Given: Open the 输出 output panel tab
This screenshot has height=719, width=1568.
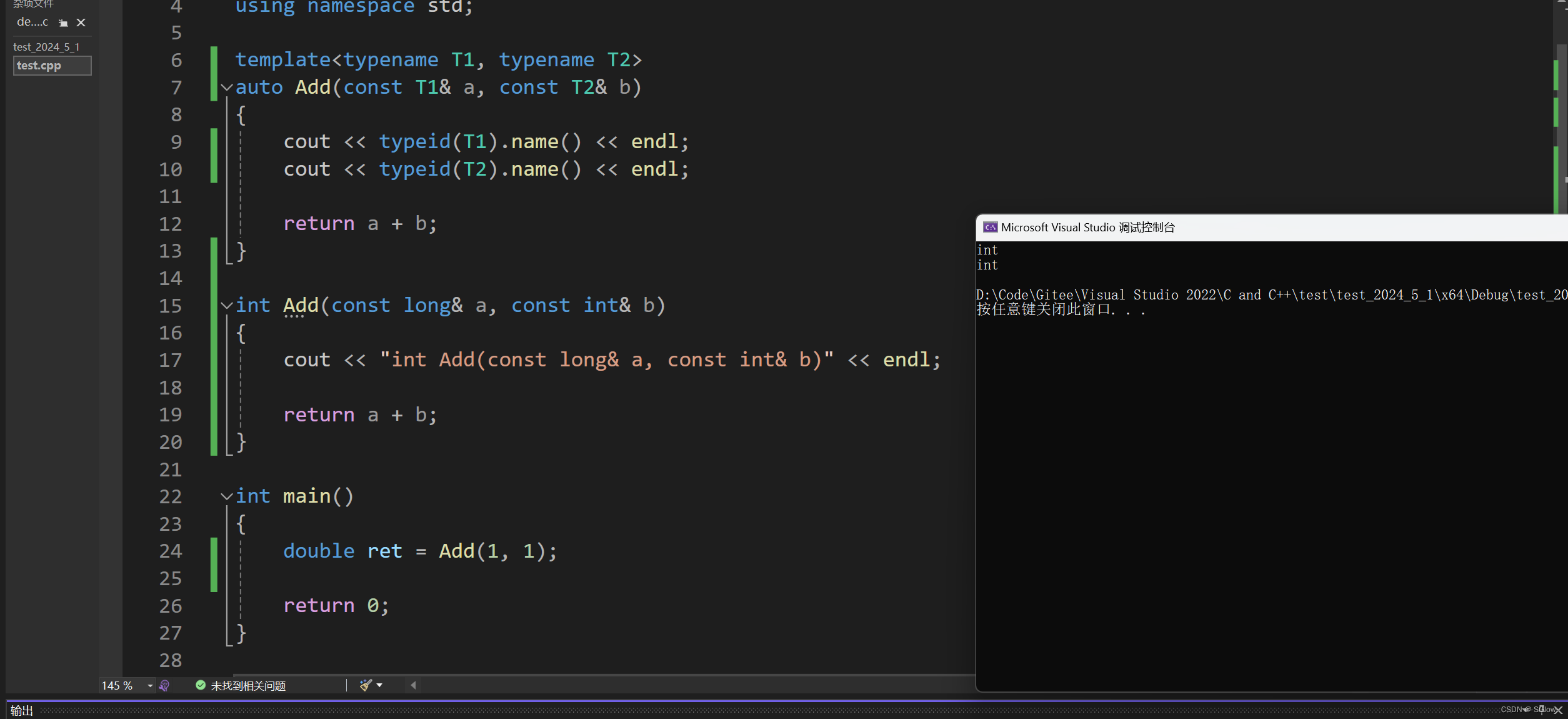Looking at the screenshot, I should [x=22, y=710].
